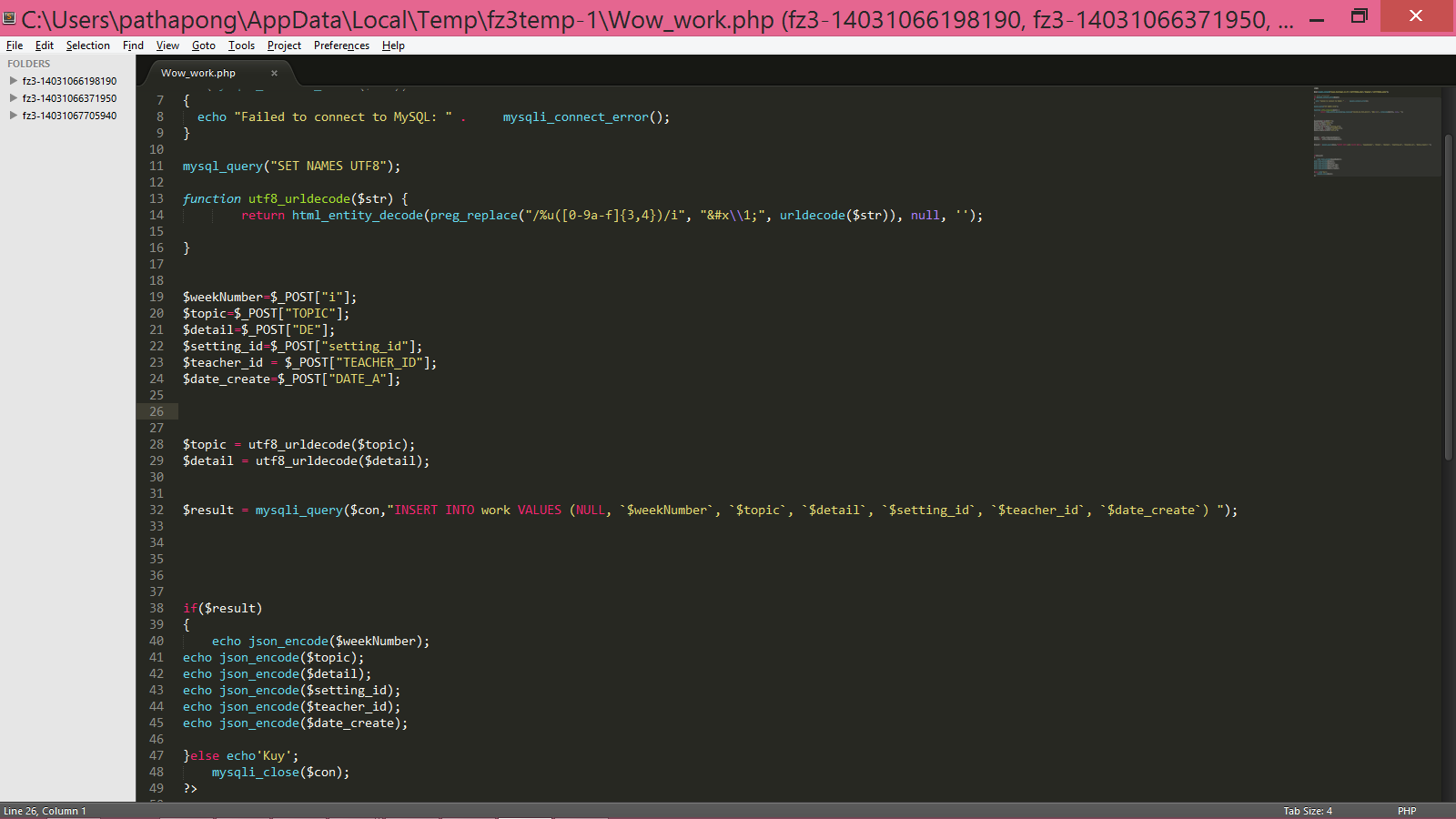The width and height of the screenshot is (1456, 819).
Task: Change Tab Size: 4 setting
Action: (x=1308, y=811)
